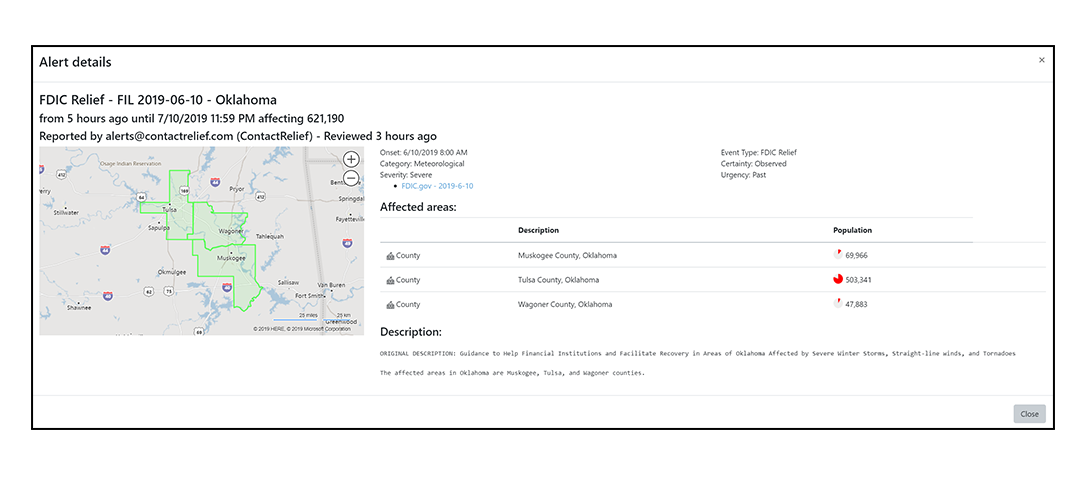
Task: Click the county icon in Muskogee row
Action: (x=390, y=256)
